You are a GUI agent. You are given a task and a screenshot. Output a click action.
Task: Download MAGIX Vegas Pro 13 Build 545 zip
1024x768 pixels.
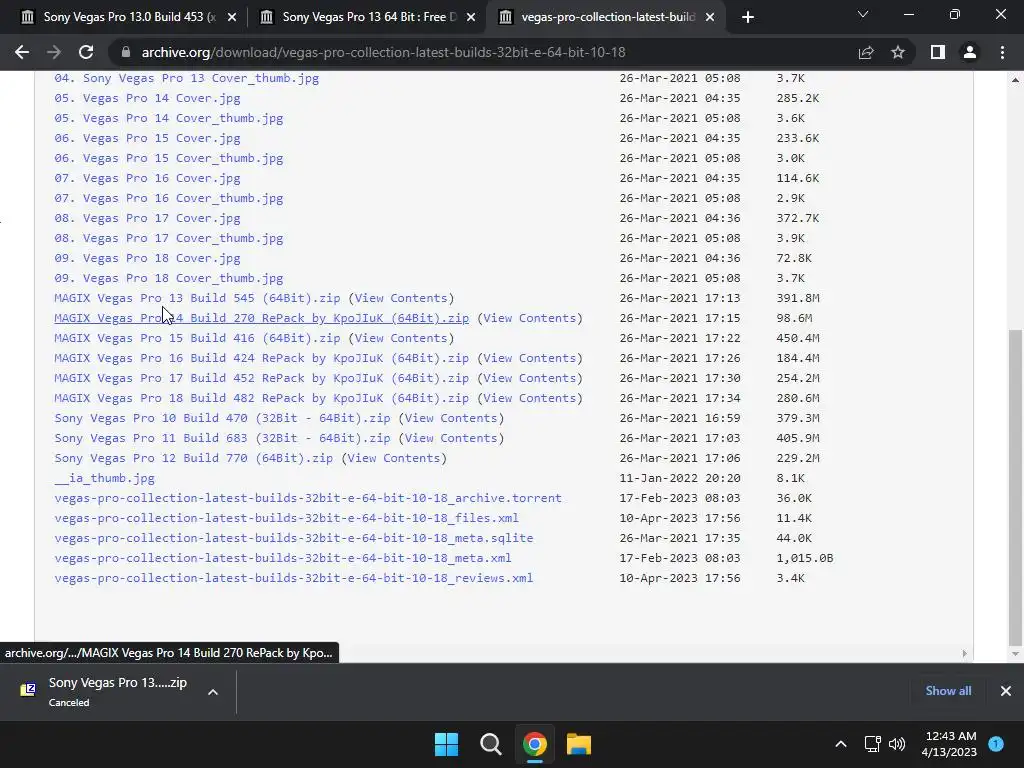pyautogui.click(x=197, y=298)
